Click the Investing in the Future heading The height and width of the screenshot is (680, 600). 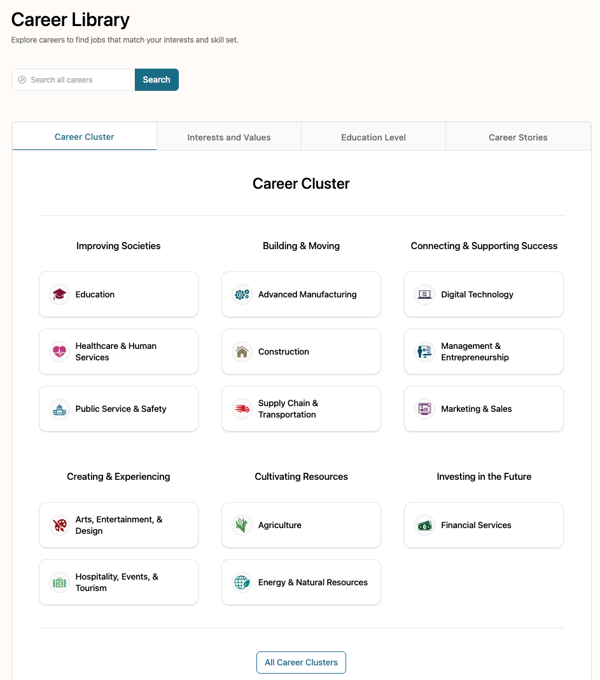[484, 477]
